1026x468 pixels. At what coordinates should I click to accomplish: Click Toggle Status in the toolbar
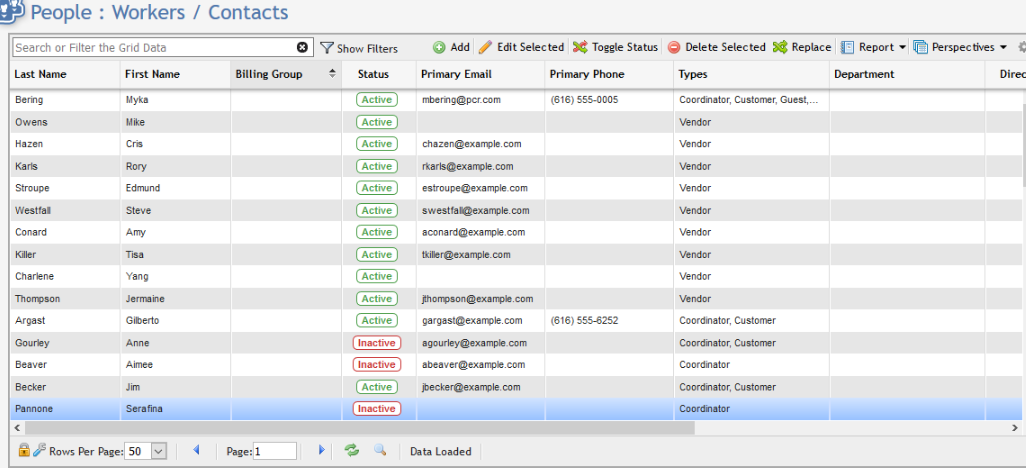615,47
